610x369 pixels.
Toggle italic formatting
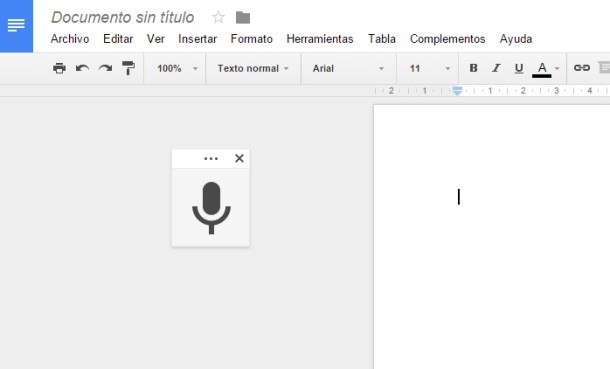[x=496, y=68]
